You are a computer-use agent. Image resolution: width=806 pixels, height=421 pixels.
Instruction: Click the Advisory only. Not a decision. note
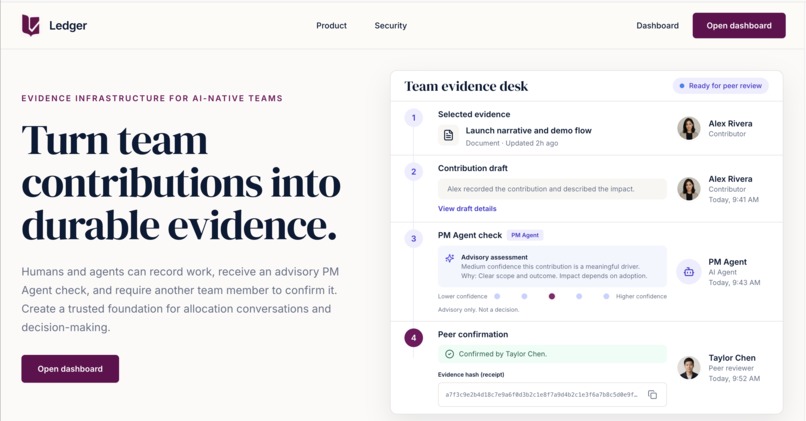(479, 309)
